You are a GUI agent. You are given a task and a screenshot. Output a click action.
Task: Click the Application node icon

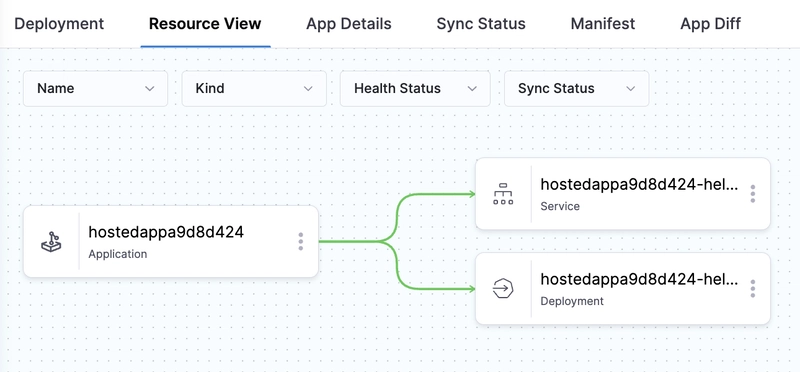[52, 241]
